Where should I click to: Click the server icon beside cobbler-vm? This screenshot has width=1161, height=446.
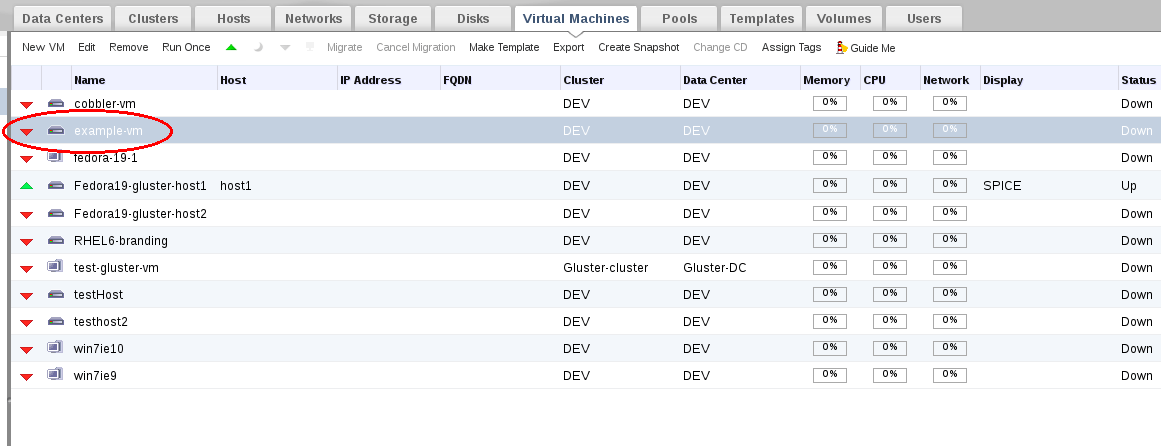55,104
